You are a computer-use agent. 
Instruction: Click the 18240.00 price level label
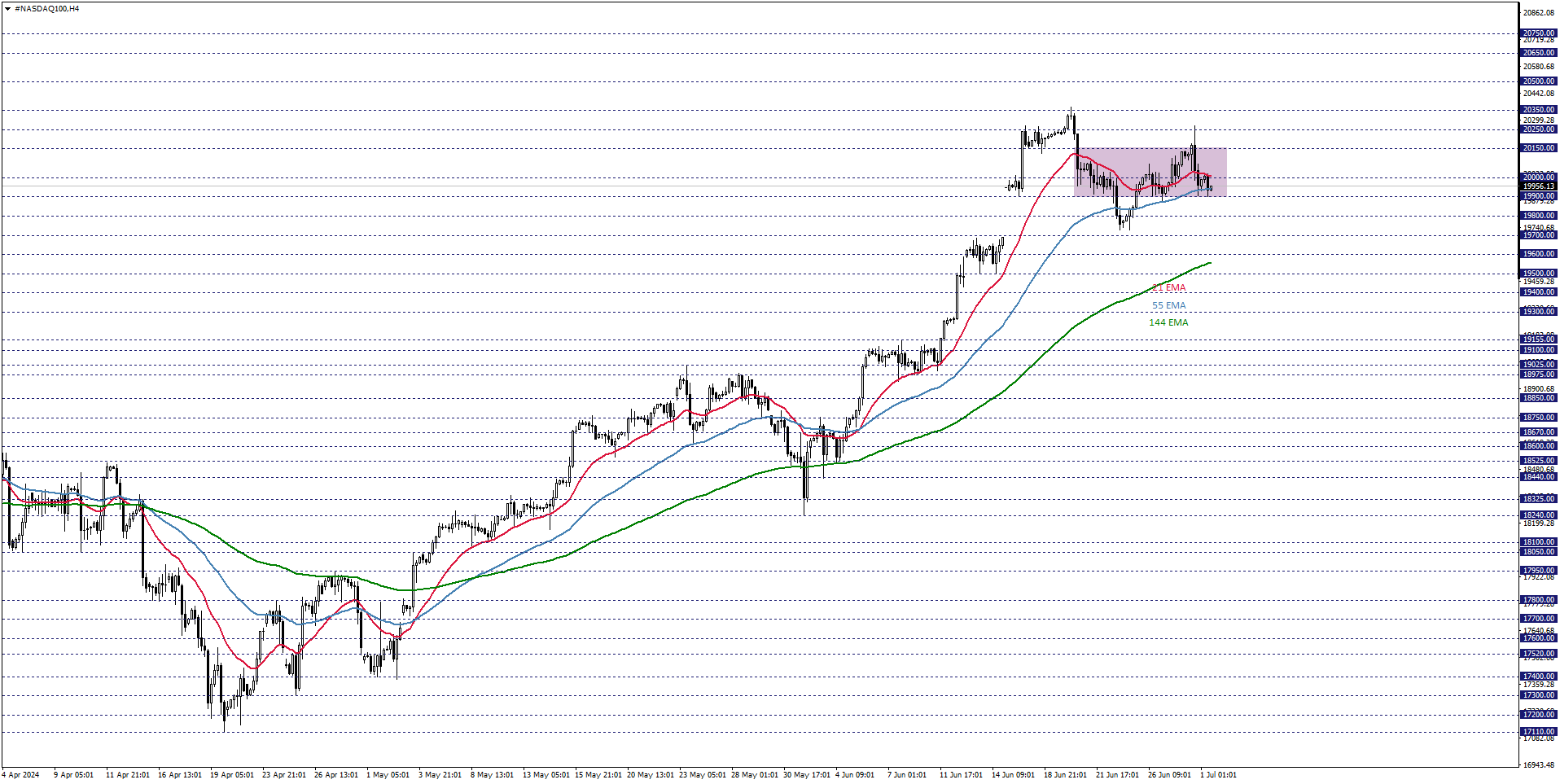[1539, 515]
